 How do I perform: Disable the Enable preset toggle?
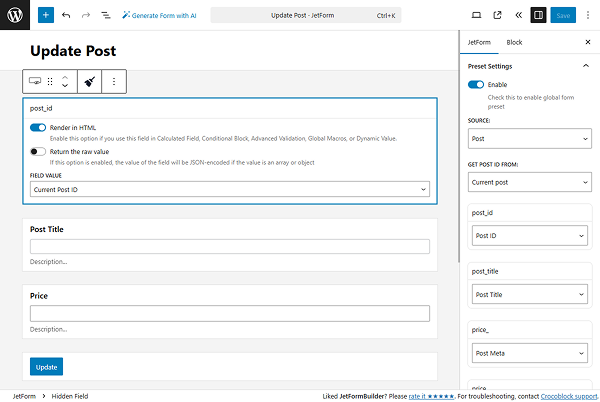(x=476, y=85)
